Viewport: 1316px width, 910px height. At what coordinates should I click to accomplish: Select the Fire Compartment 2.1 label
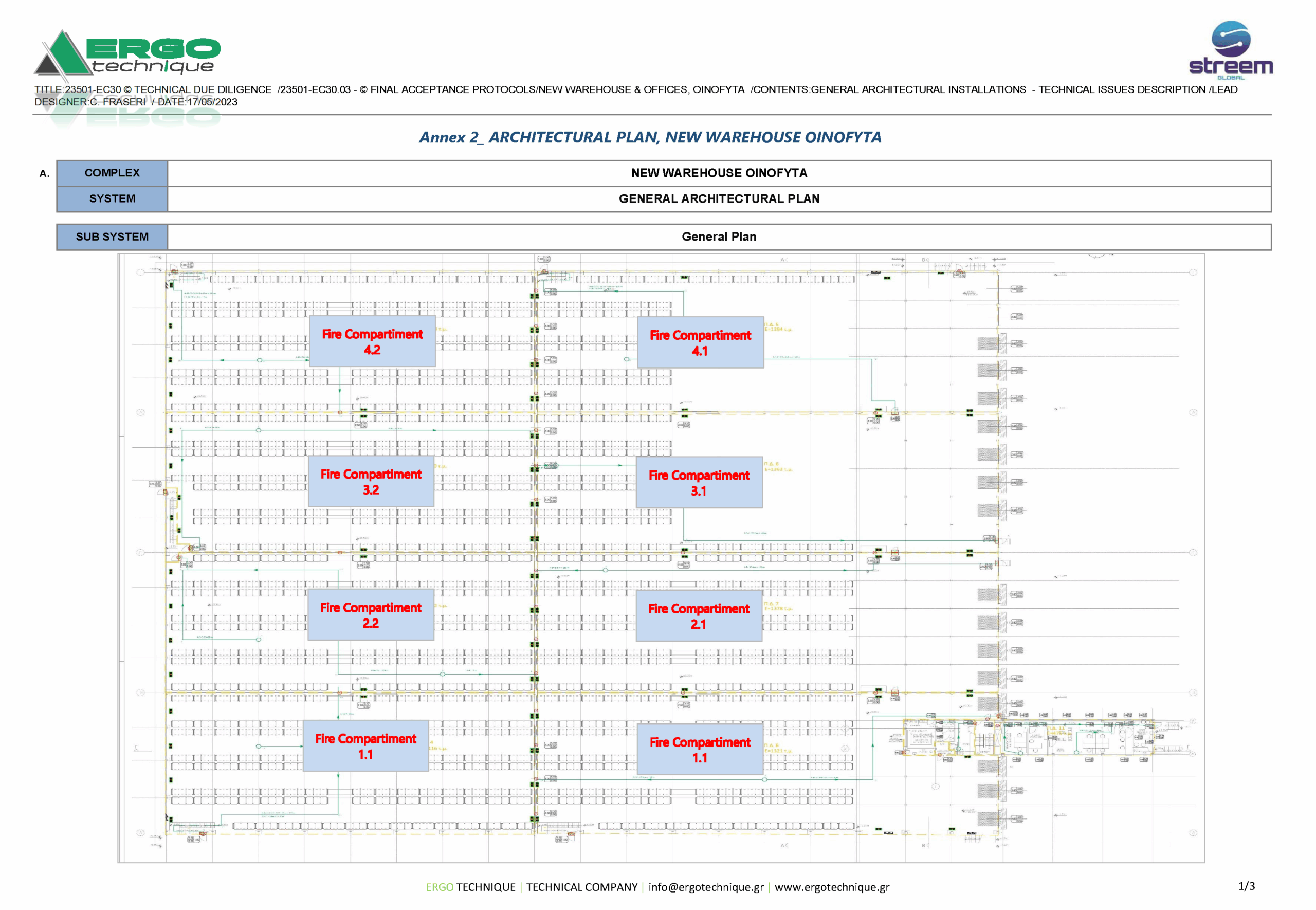coord(698,616)
